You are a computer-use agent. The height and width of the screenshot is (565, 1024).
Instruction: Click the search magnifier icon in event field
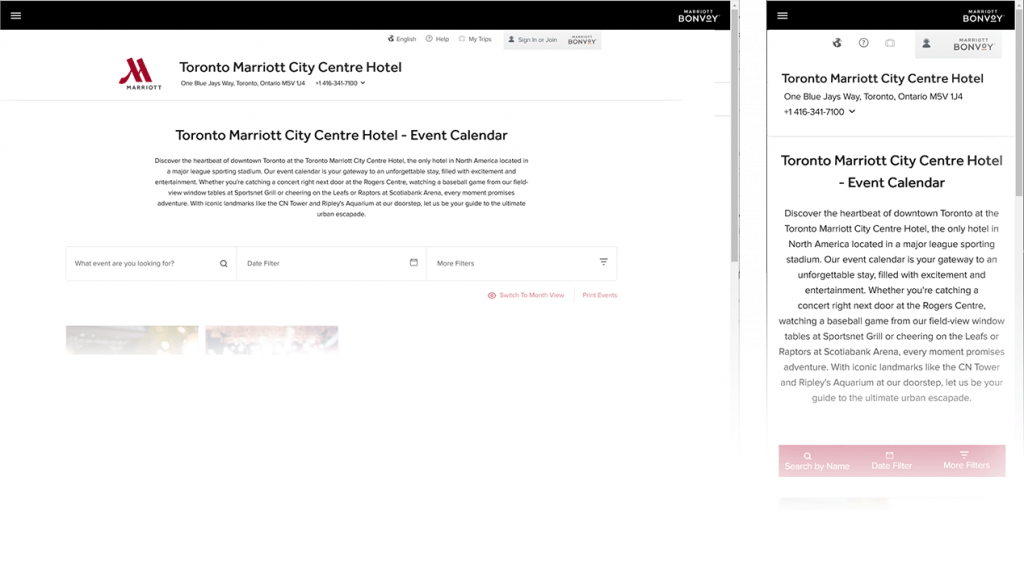pyautogui.click(x=223, y=263)
